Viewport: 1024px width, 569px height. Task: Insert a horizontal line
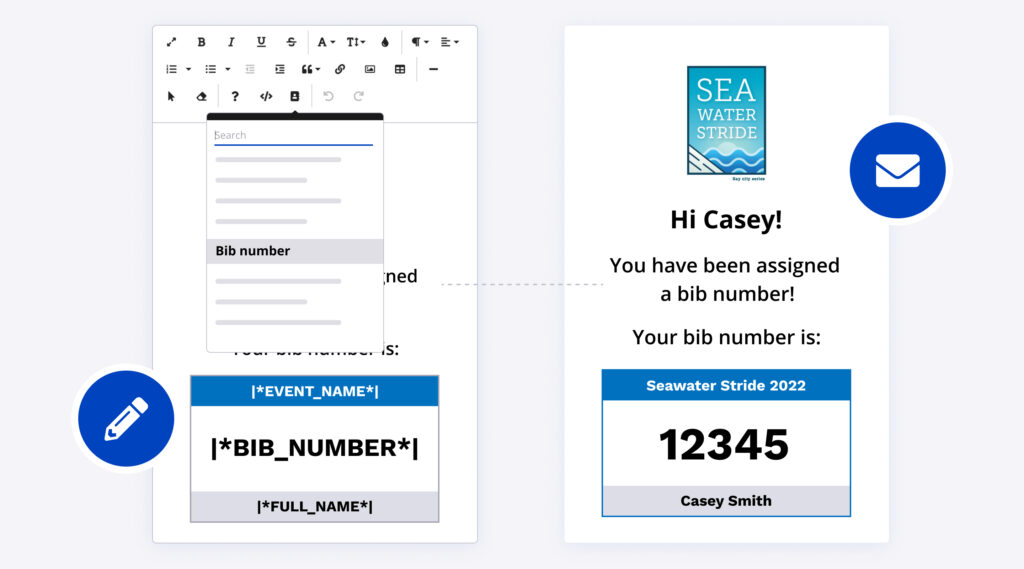[x=433, y=69]
